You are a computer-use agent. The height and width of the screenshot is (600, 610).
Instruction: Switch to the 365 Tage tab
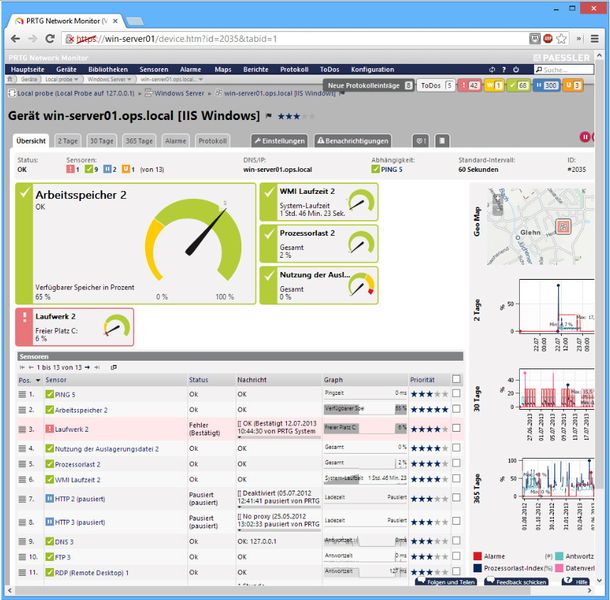point(139,141)
